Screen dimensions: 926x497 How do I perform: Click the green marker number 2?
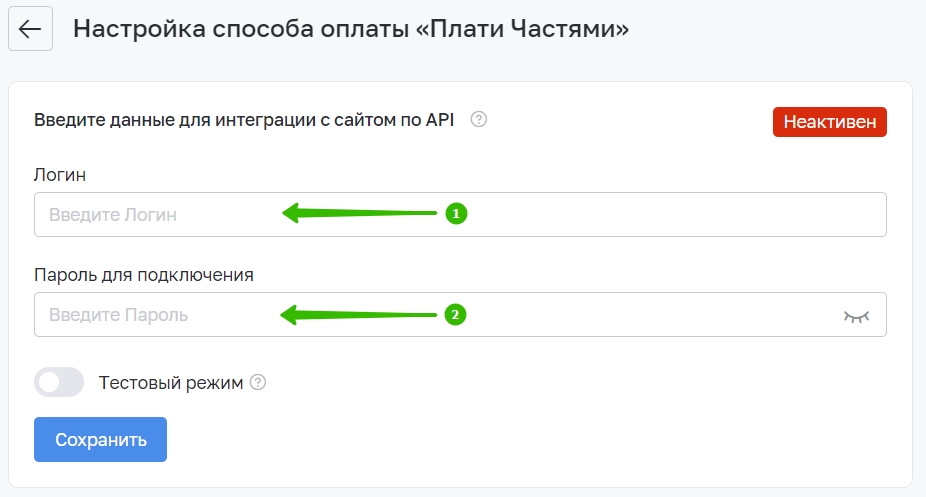(x=455, y=315)
